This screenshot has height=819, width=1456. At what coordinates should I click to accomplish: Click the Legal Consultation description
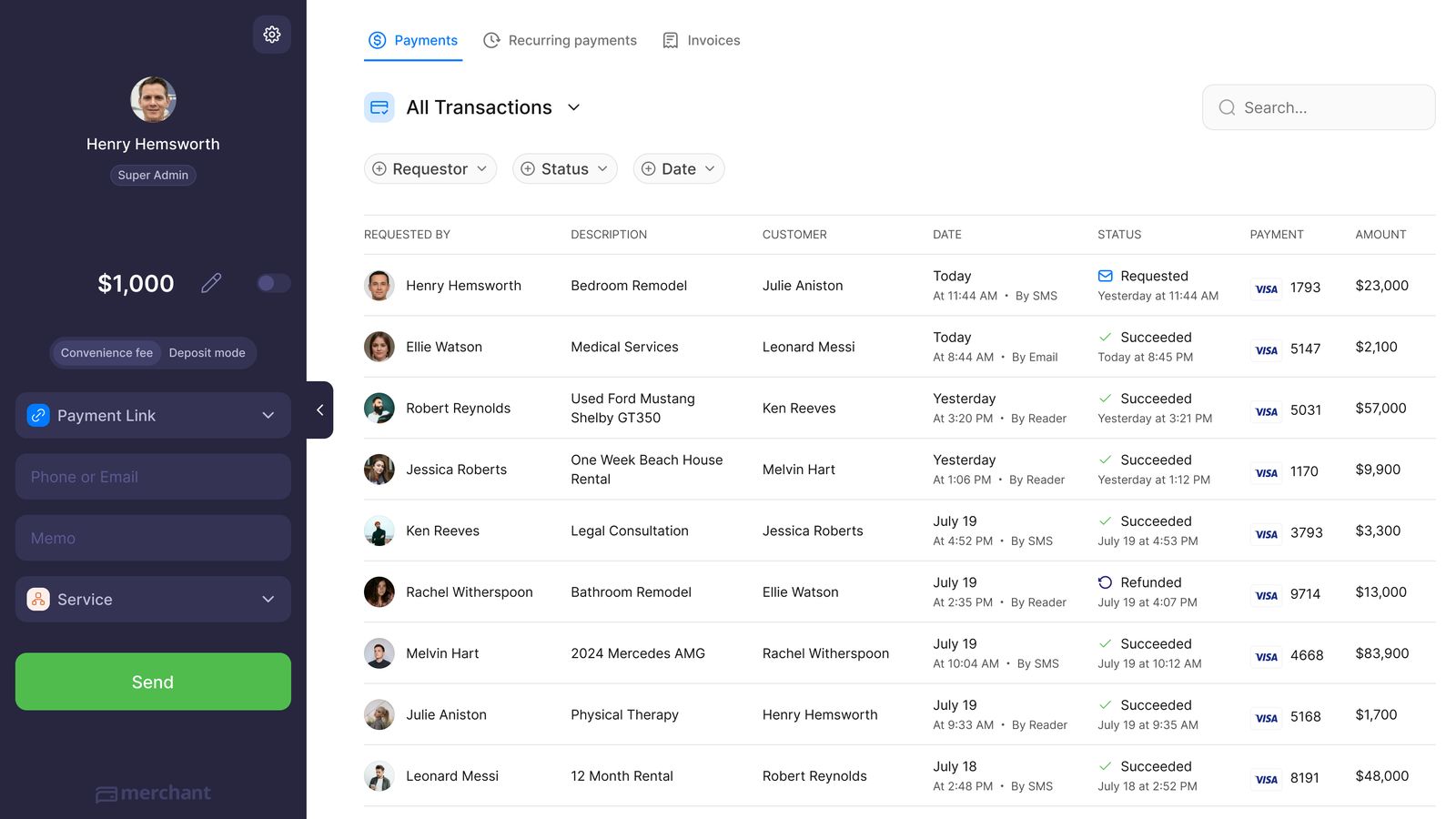(630, 531)
